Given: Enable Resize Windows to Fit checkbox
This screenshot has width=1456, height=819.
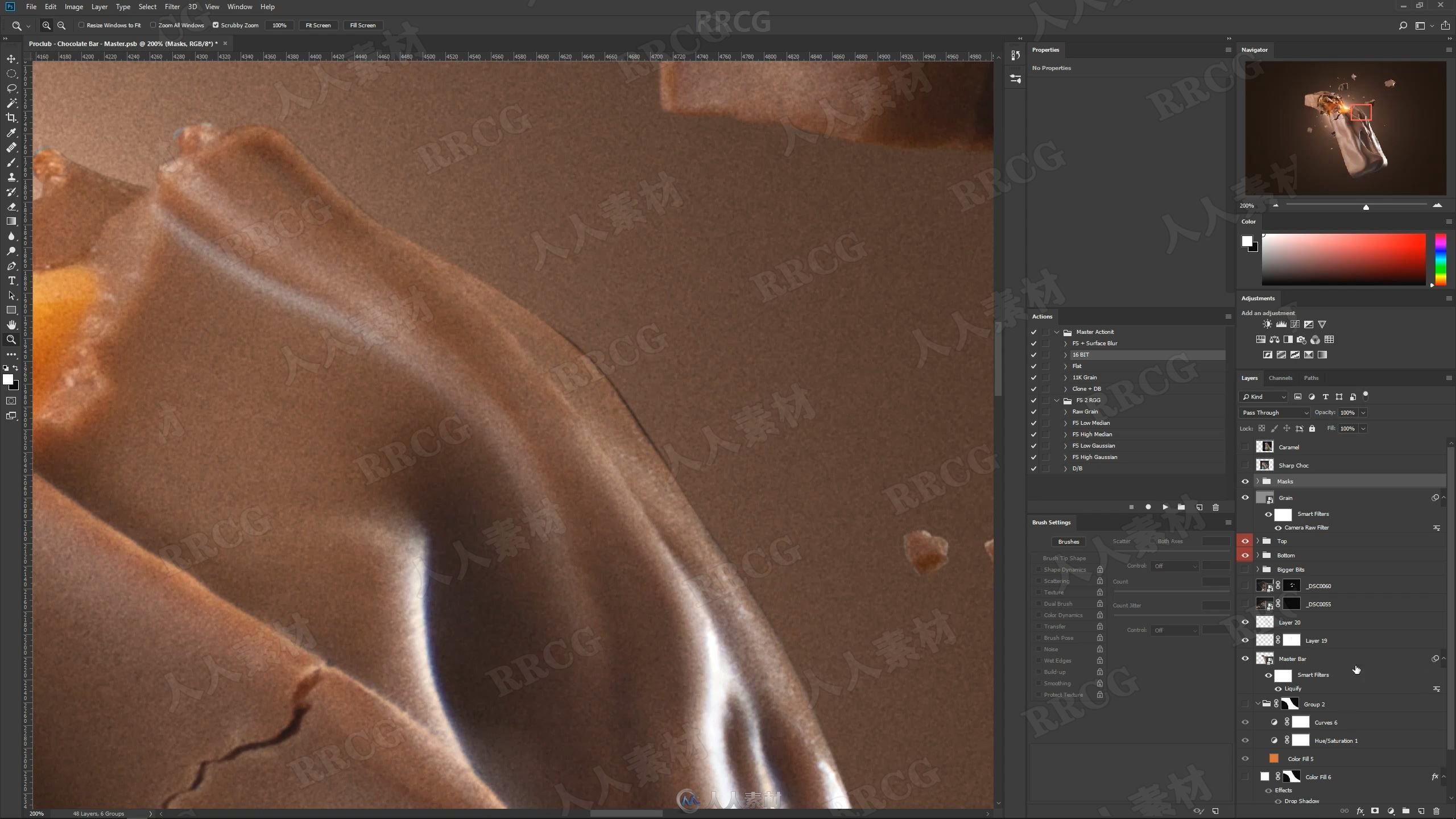Looking at the screenshot, I should (x=81, y=25).
